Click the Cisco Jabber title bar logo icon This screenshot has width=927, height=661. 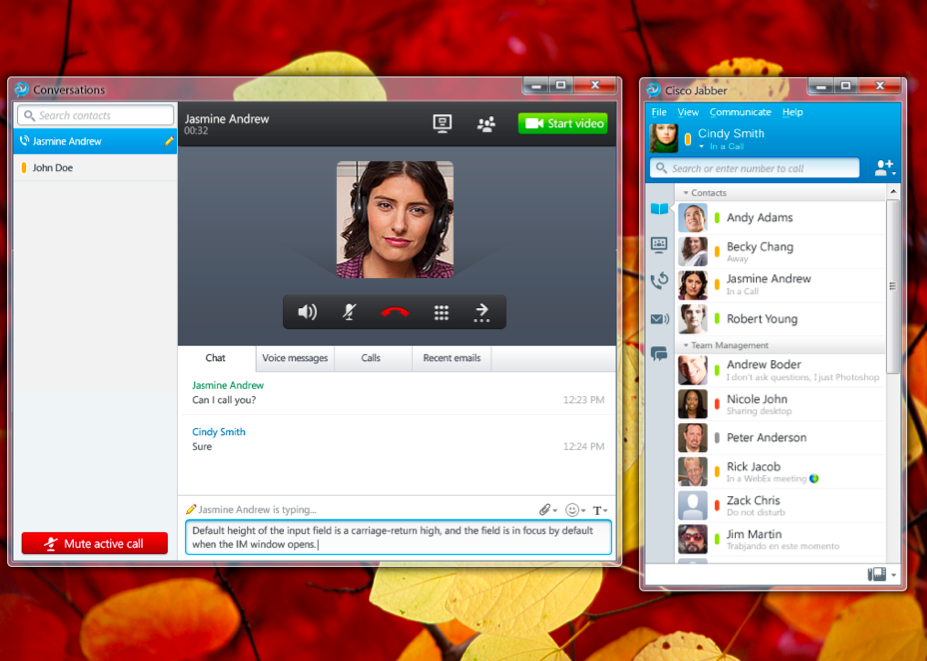[653, 90]
